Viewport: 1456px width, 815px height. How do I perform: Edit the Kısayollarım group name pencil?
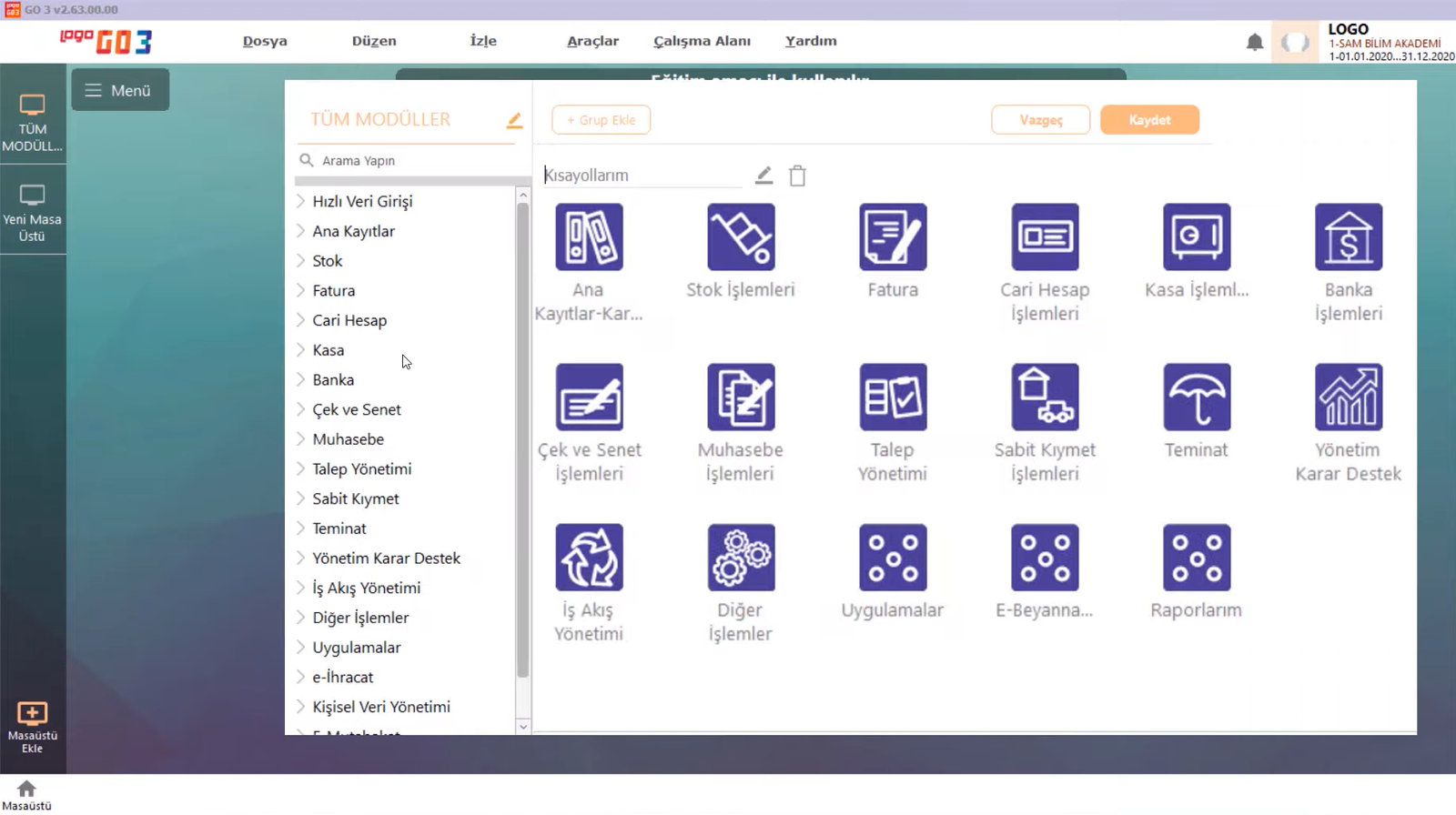tap(763, 176)
